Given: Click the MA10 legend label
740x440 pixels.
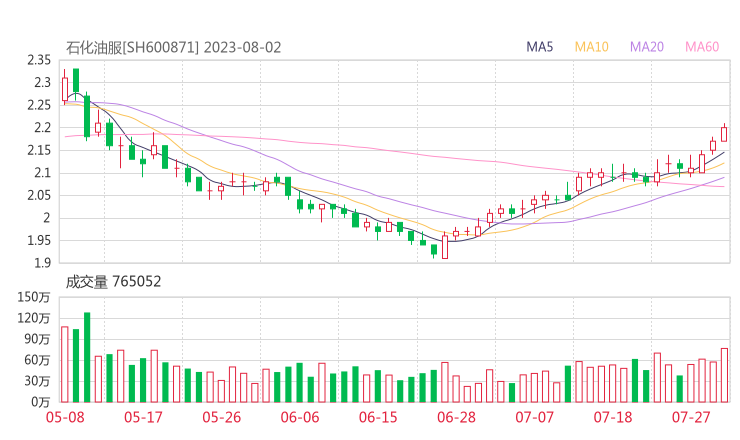Looking at the screenshot, I should click(x=591, y=47).
